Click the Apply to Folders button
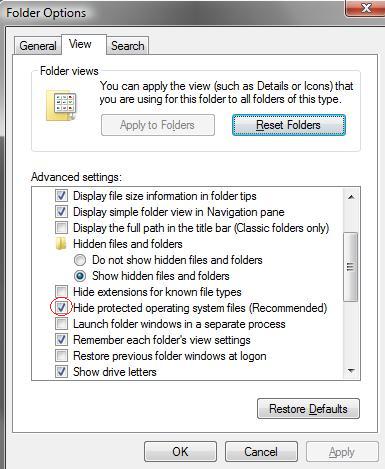 [x=158, y=125]
